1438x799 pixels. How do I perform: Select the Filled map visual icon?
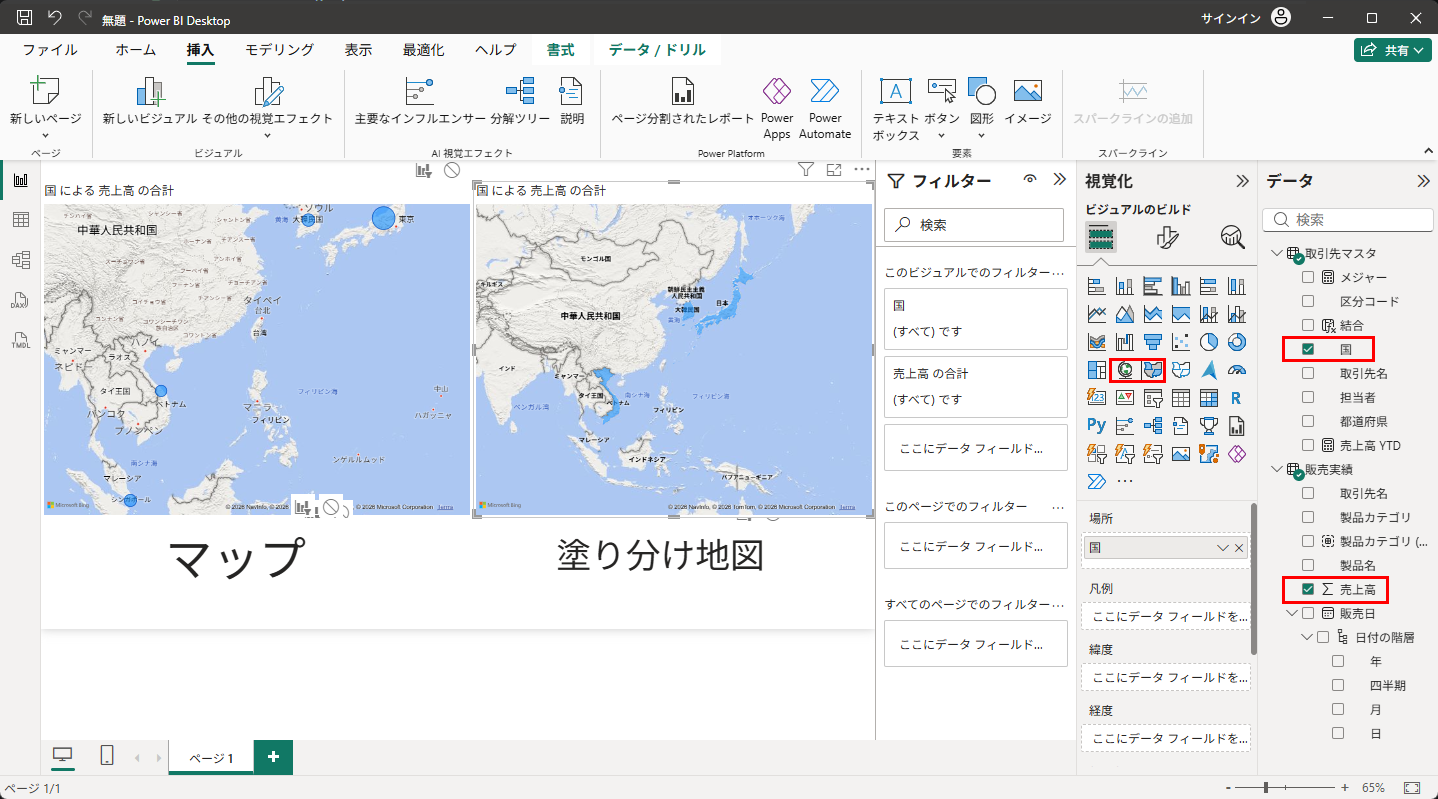point(1153,370)
